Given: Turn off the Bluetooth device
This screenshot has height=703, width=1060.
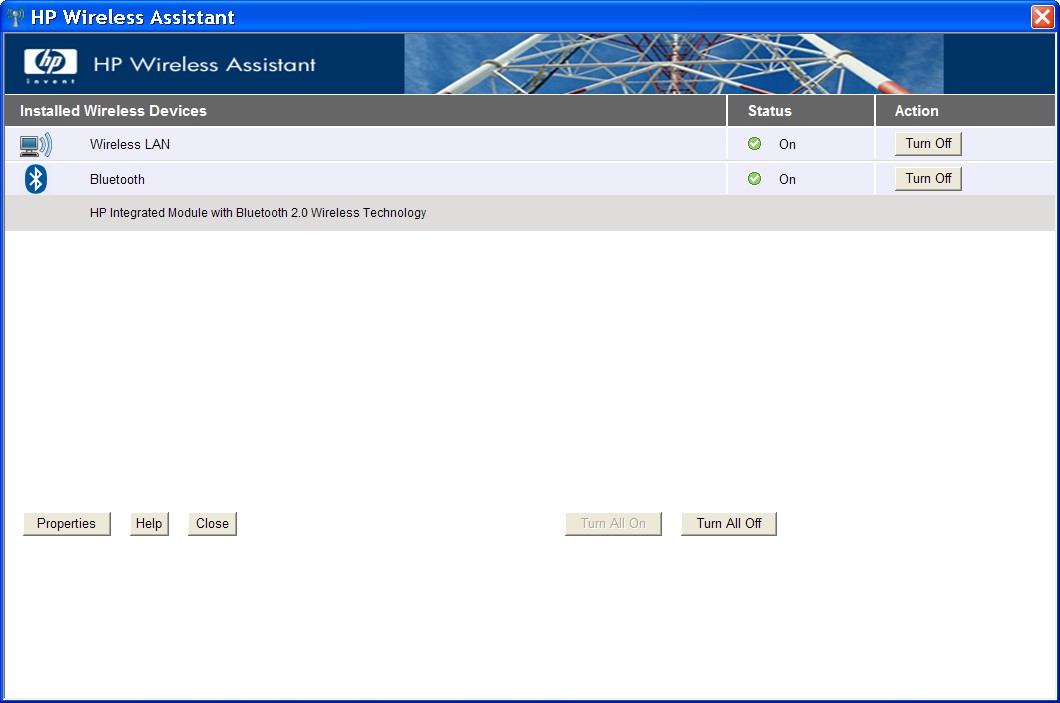Looking at the screenshot, I should pos(927,179).
